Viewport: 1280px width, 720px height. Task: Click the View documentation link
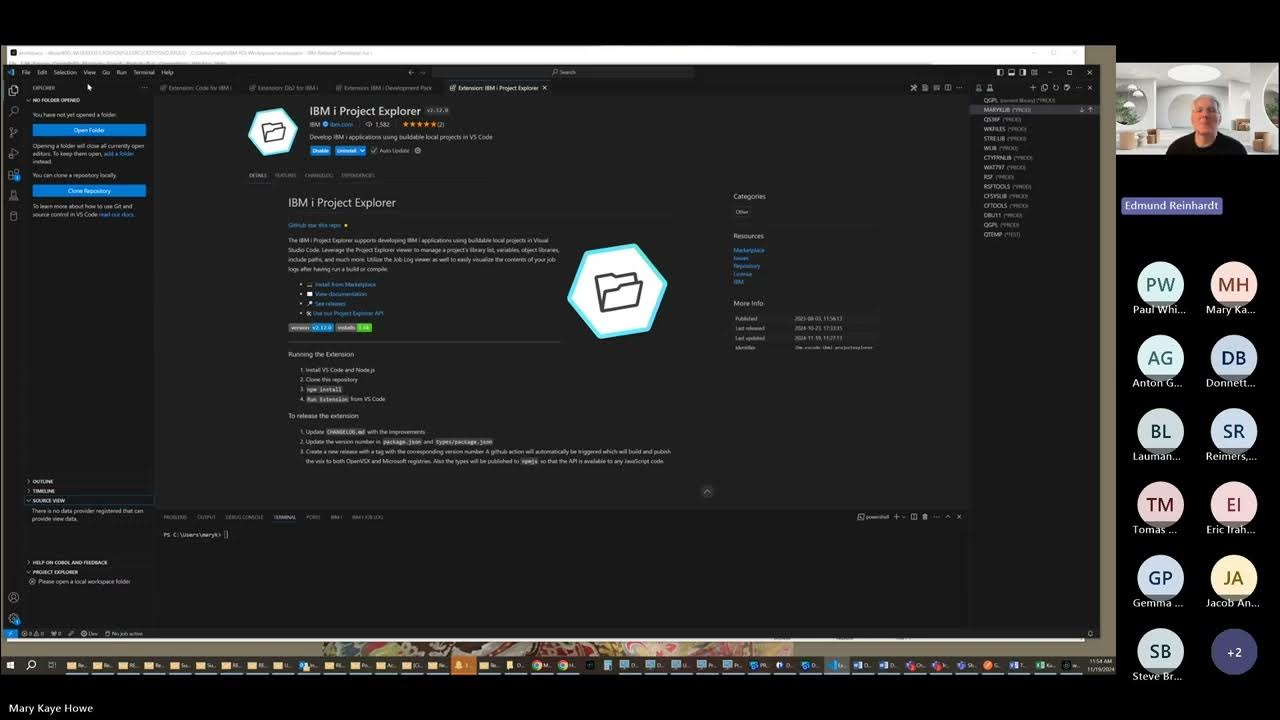click(341, 294)
